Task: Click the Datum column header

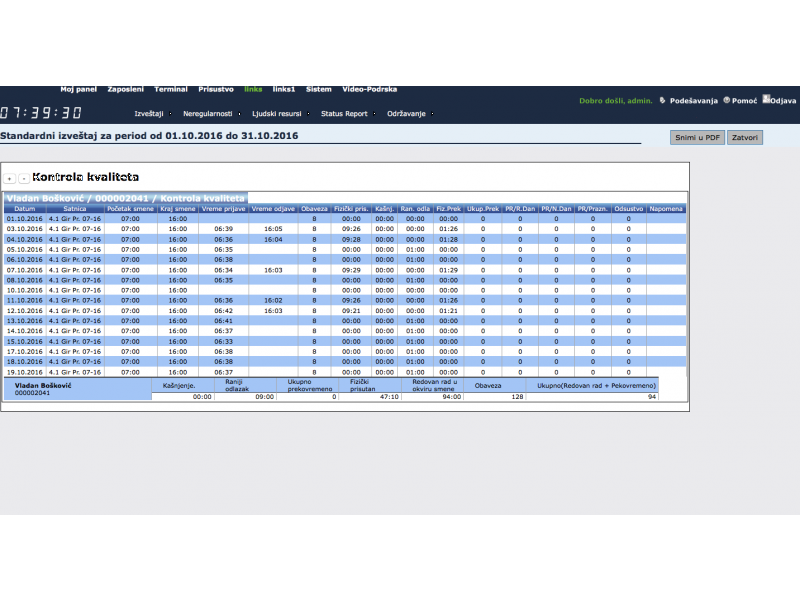Action: 25,209
